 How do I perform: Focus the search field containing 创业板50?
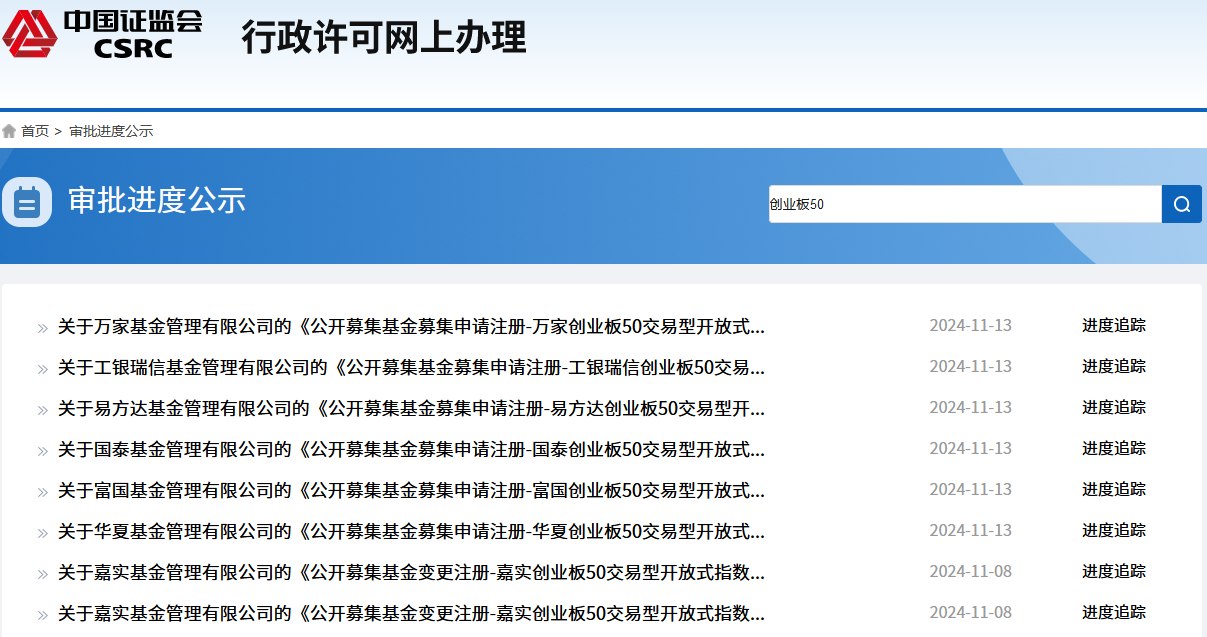point(965,204)
